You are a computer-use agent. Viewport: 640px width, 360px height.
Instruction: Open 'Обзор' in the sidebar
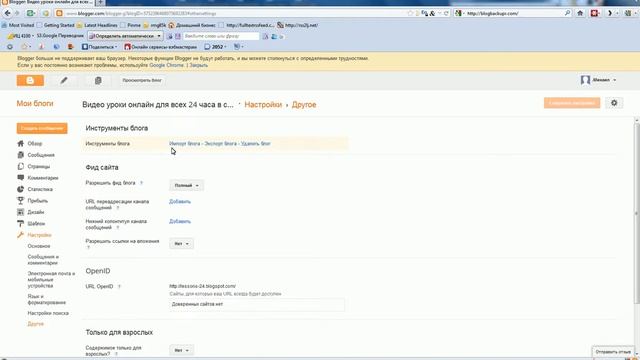35,144
